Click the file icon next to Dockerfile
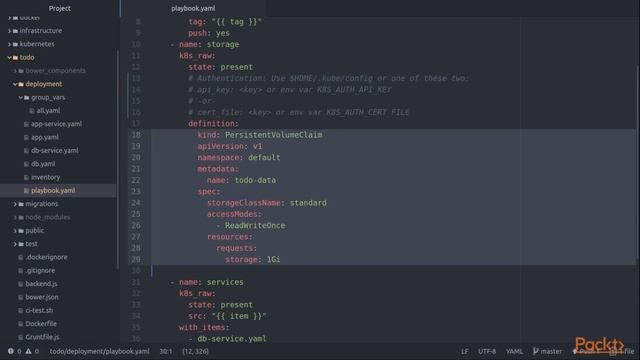The height and width of the screenshot is (360, 640). (x=20, y=324)
